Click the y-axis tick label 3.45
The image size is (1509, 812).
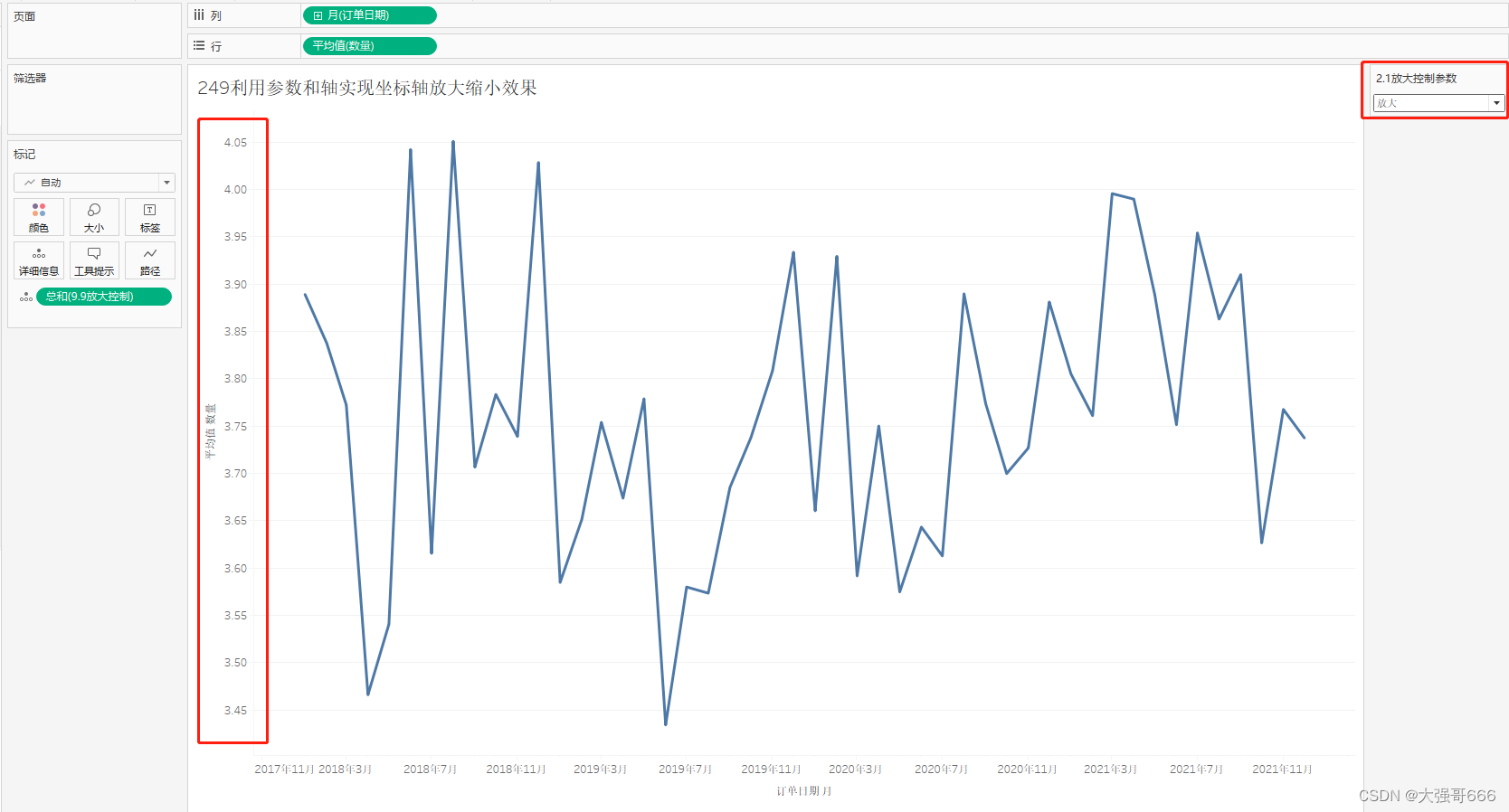click(x=235, y=710)
